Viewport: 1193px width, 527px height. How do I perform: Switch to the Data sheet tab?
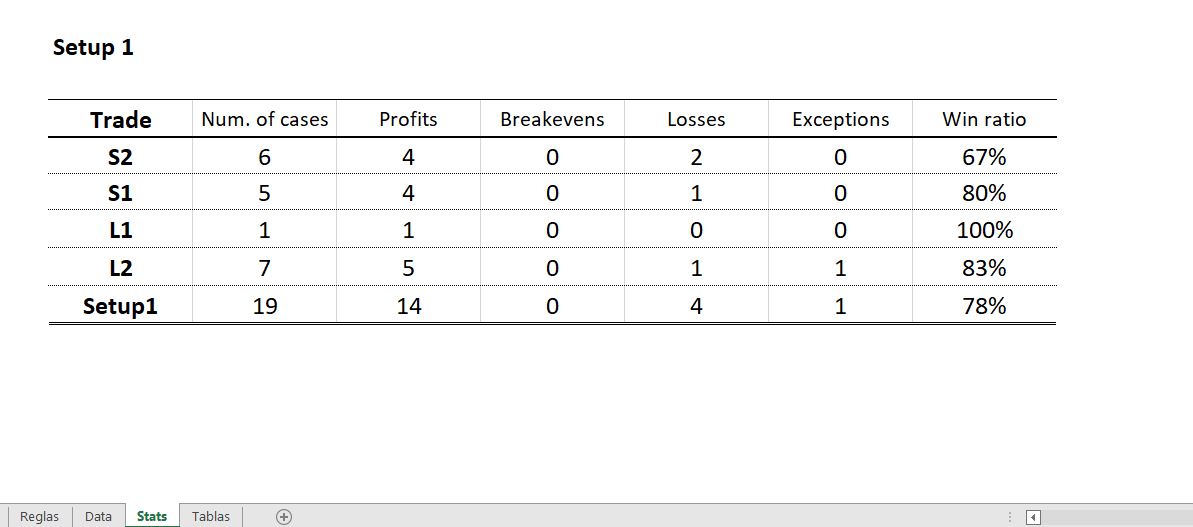(98, 517)
